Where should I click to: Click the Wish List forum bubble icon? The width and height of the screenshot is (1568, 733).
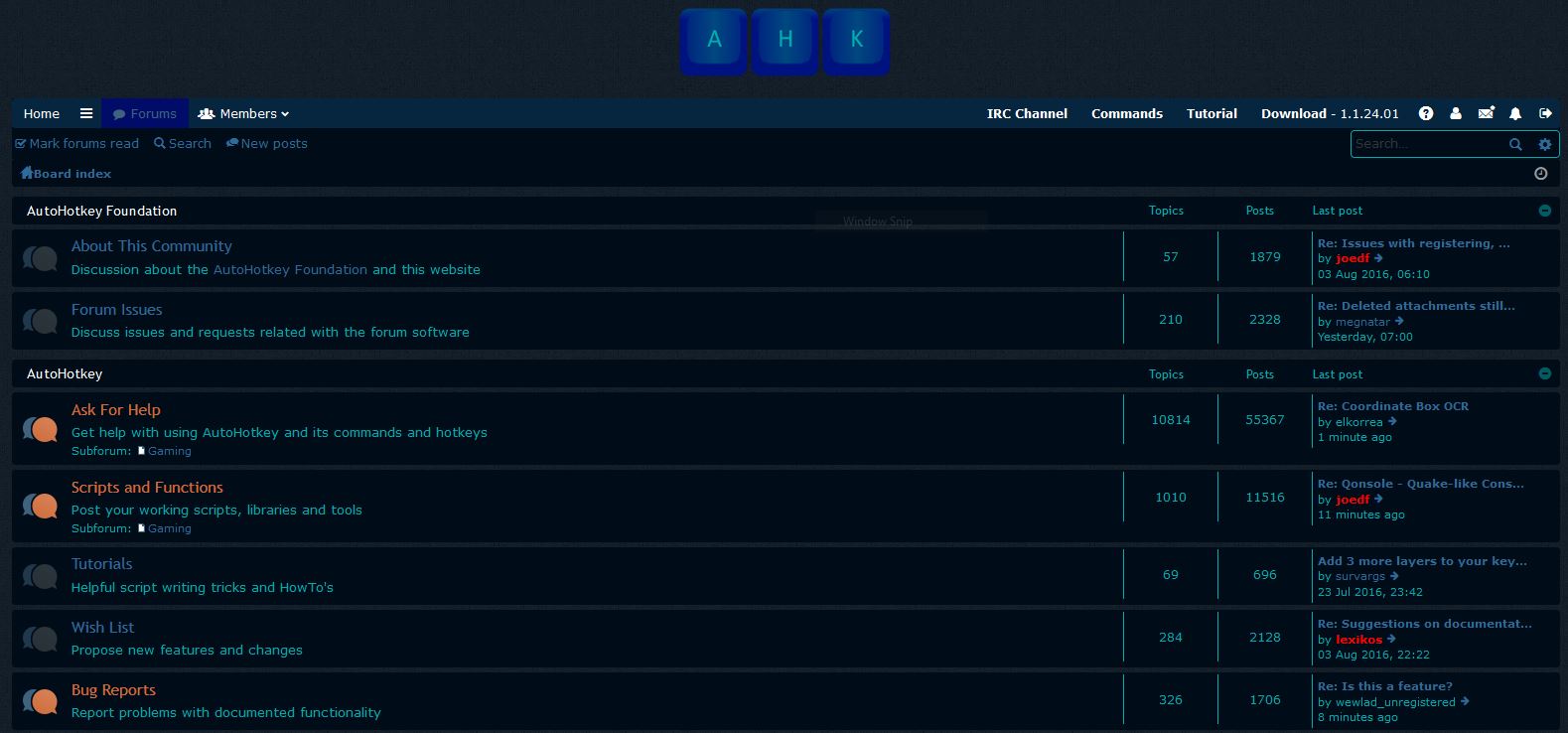(x=41, y=639)
